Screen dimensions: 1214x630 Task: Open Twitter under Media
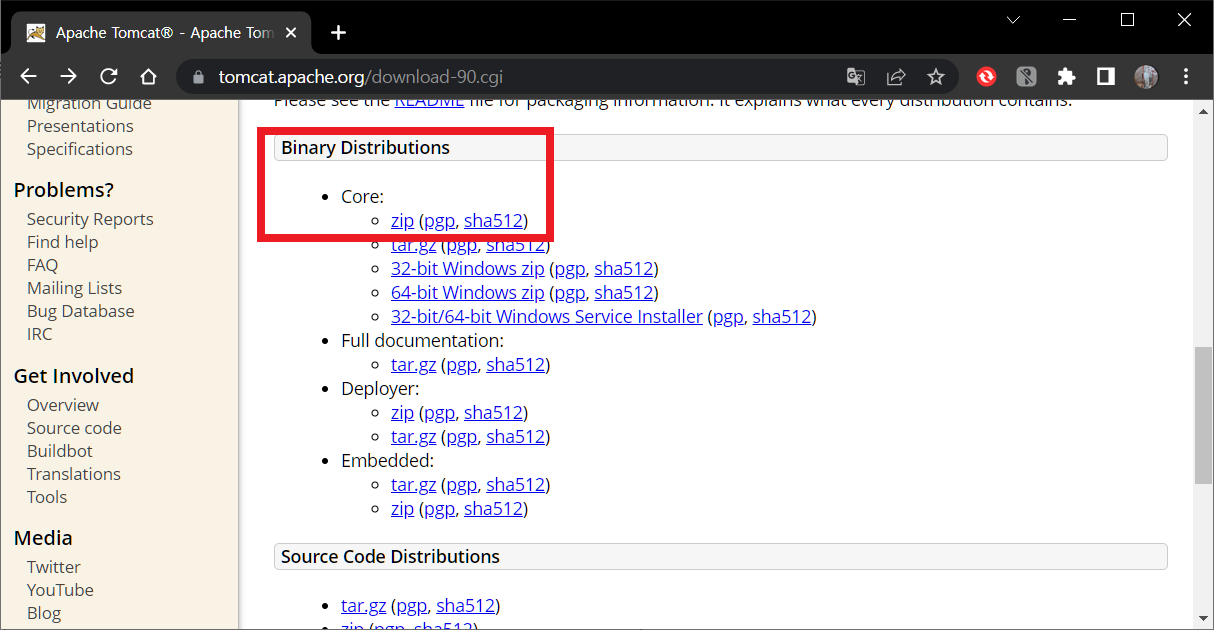(x=54, y=567)
